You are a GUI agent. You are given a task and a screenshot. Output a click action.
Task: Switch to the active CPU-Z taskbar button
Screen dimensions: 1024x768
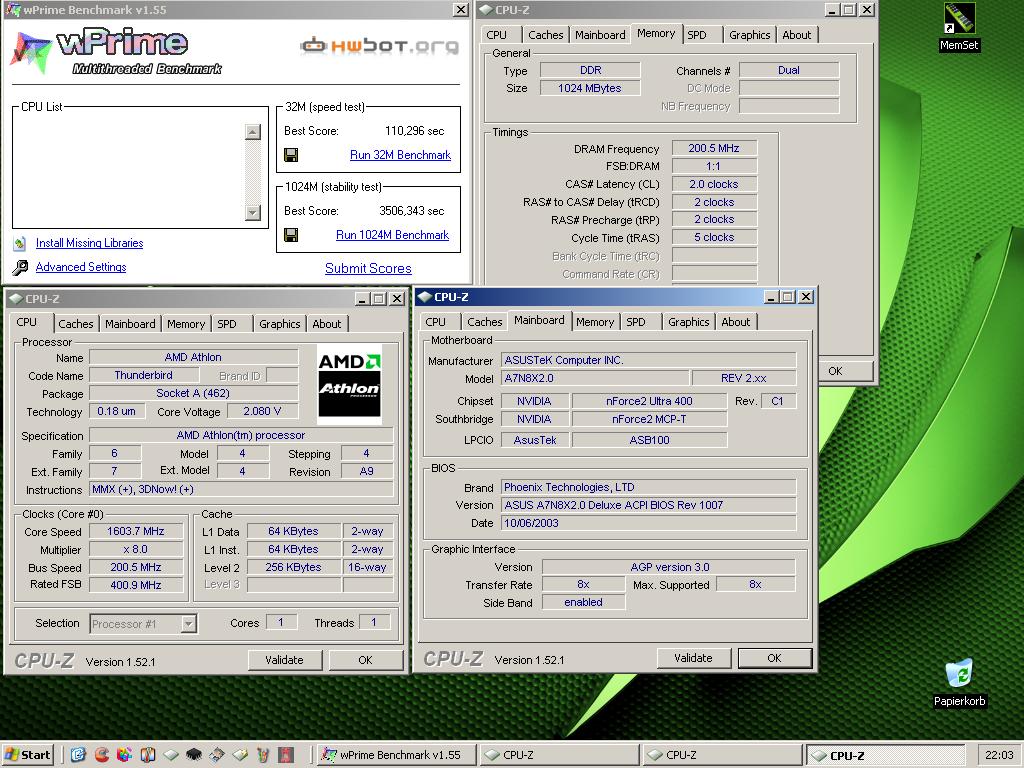click(x=886, y=756)
